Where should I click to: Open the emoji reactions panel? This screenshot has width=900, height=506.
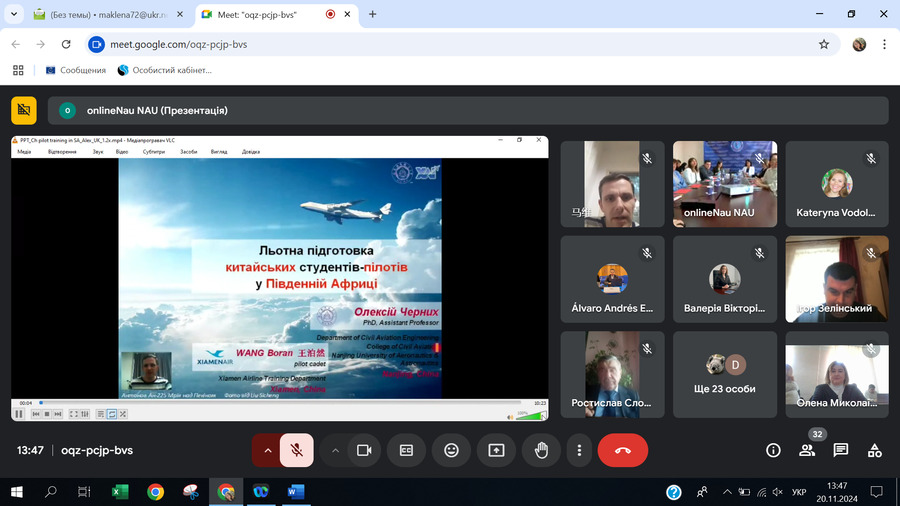pos(451,451)
